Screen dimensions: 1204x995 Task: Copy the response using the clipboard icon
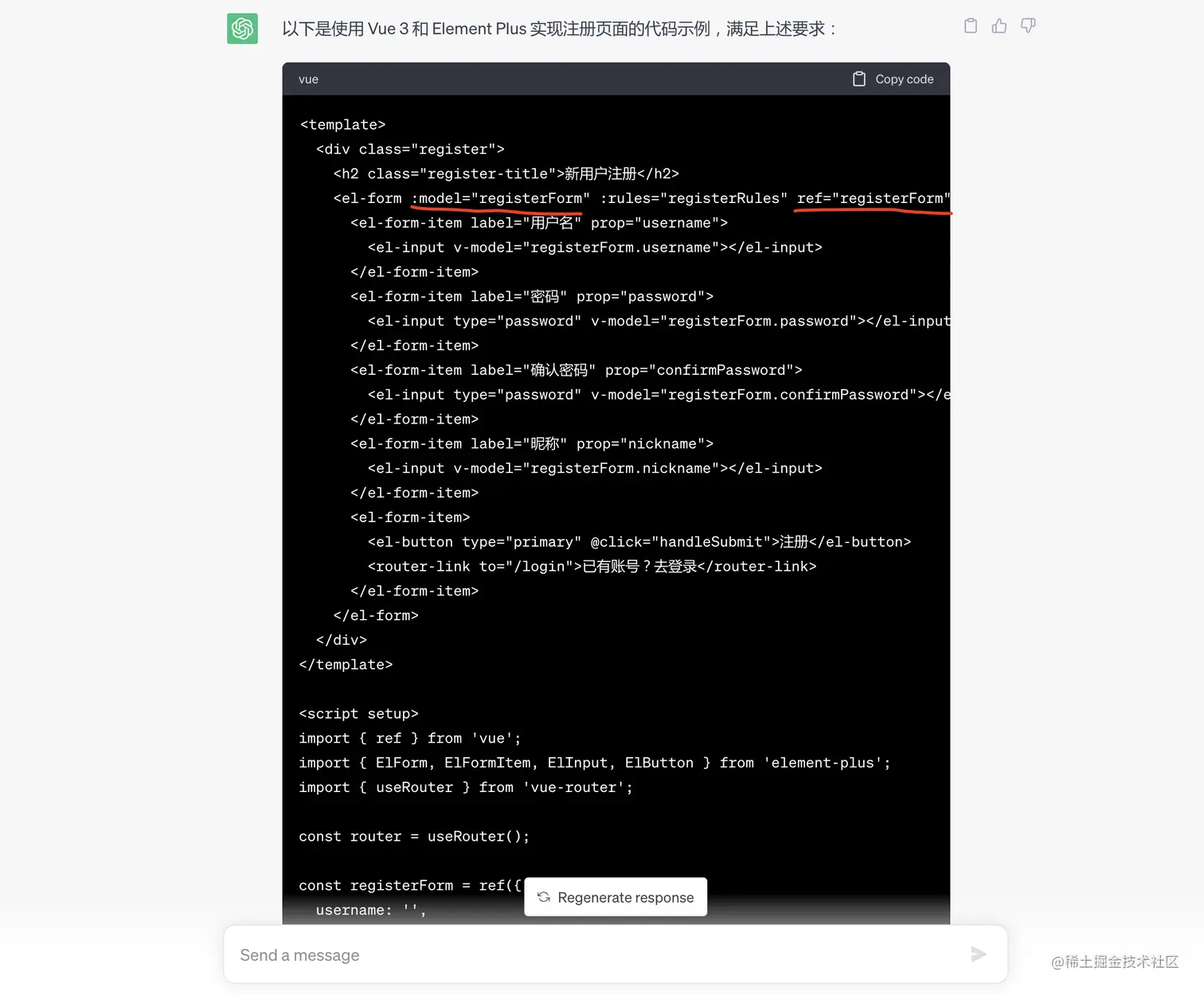[x=970, y=25]
